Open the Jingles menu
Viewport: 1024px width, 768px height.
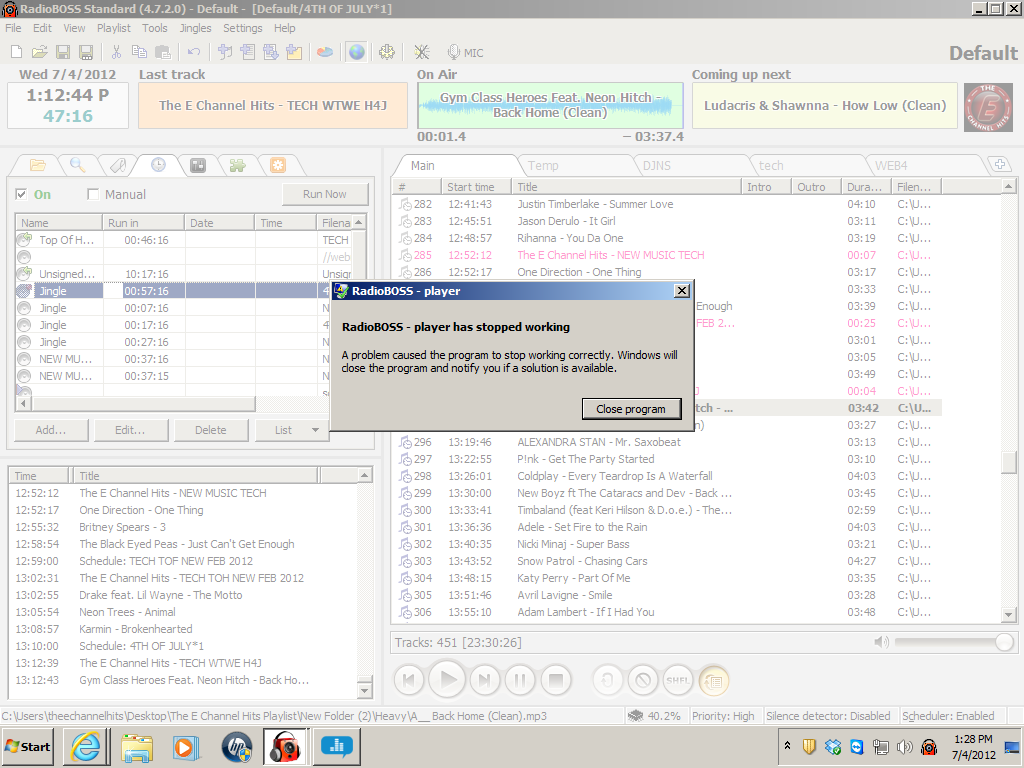point(195,28)
